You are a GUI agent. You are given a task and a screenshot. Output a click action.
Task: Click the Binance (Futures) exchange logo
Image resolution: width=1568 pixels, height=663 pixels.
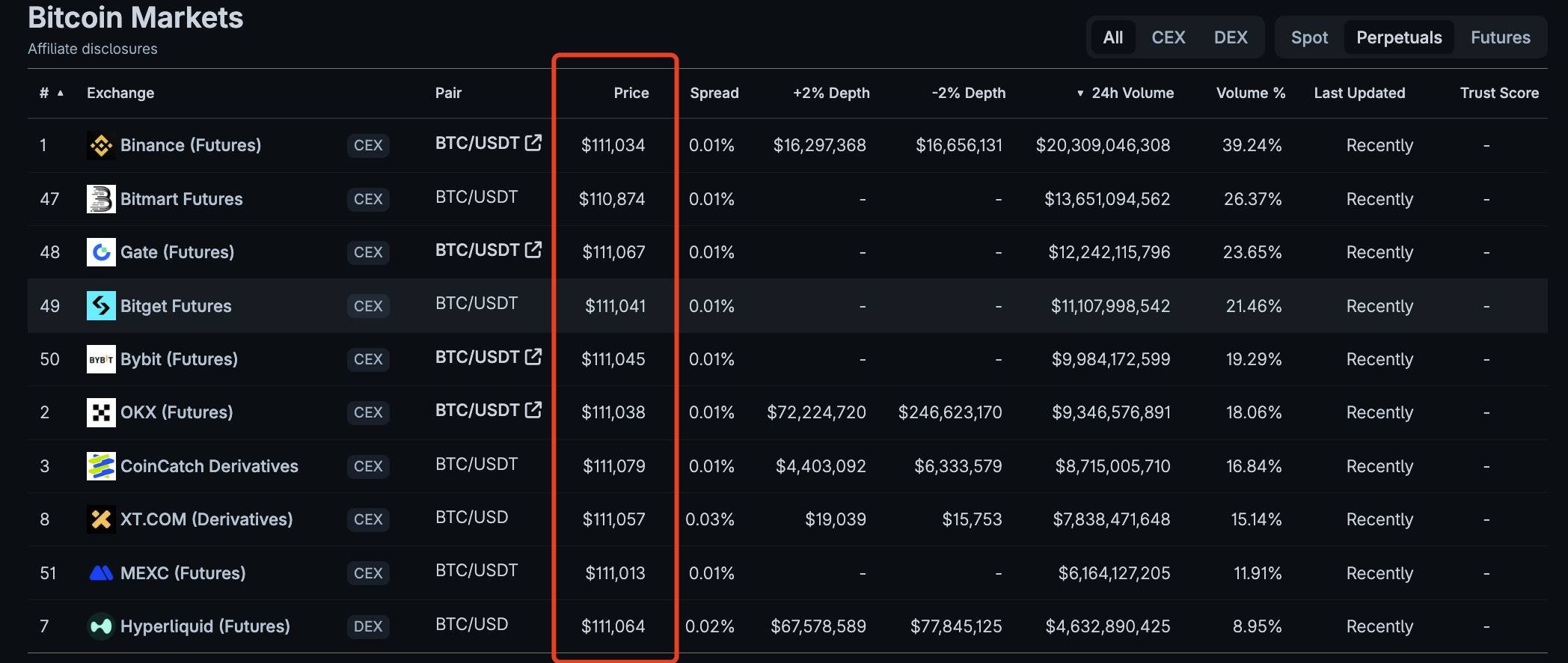[101, 145]
